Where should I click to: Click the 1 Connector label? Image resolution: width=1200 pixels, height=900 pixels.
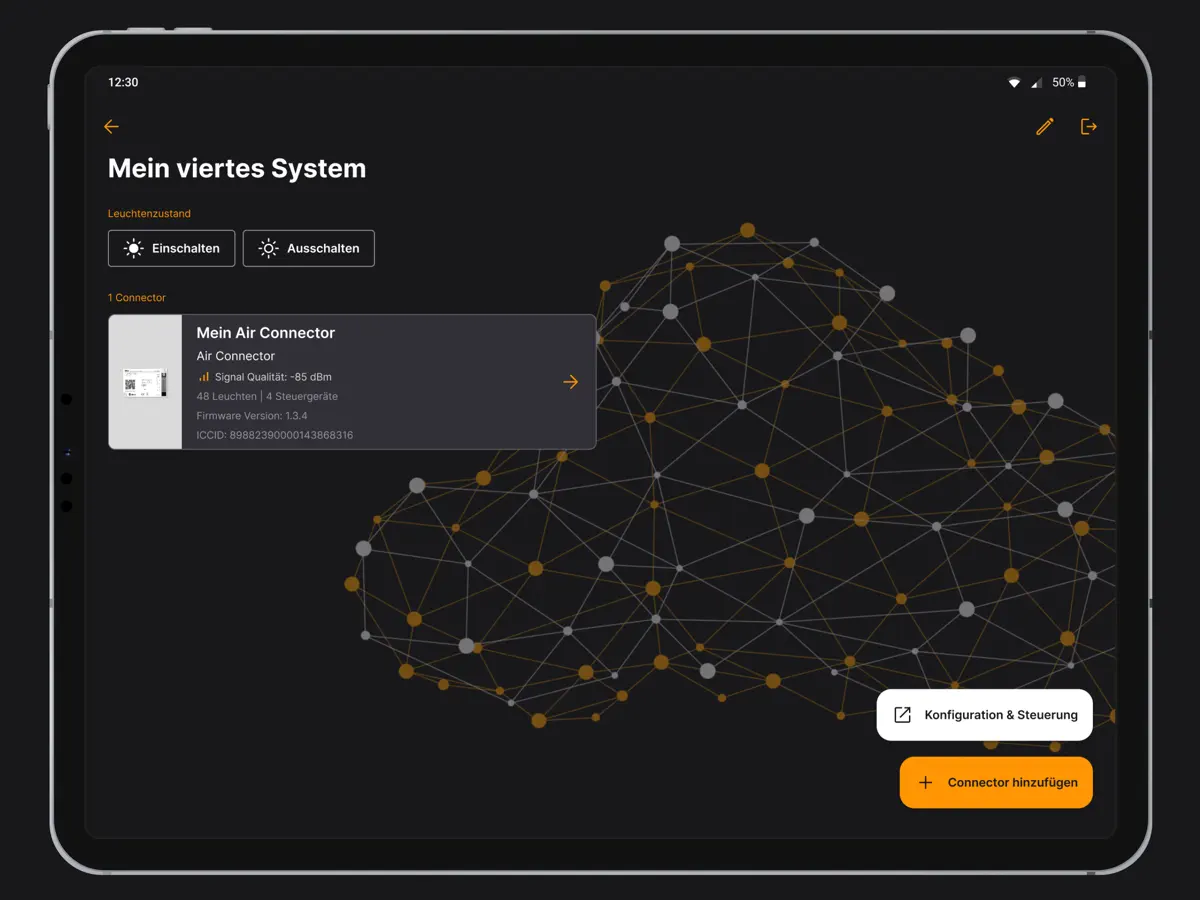[x=137, y=298]
